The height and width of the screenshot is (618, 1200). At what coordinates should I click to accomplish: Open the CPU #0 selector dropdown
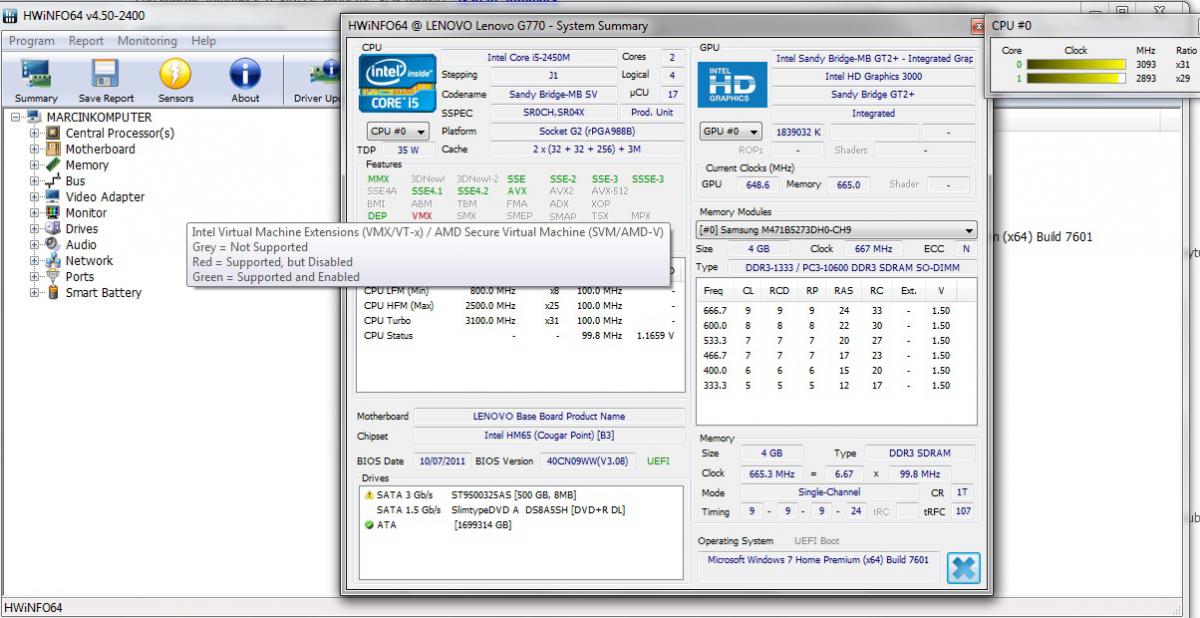pos(398,132)
